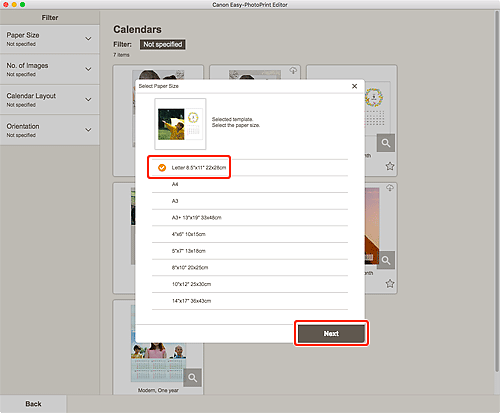Choose the A3 paper size
The width and height of the screenshot is (500, 413).
point(250,201)
